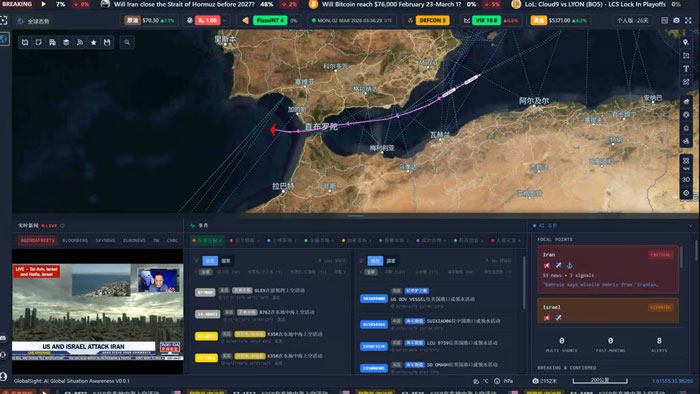The height and width of the screenshot is (394, 700).
Task: Click the note icon in map toolbar
Action: point(39,42)
